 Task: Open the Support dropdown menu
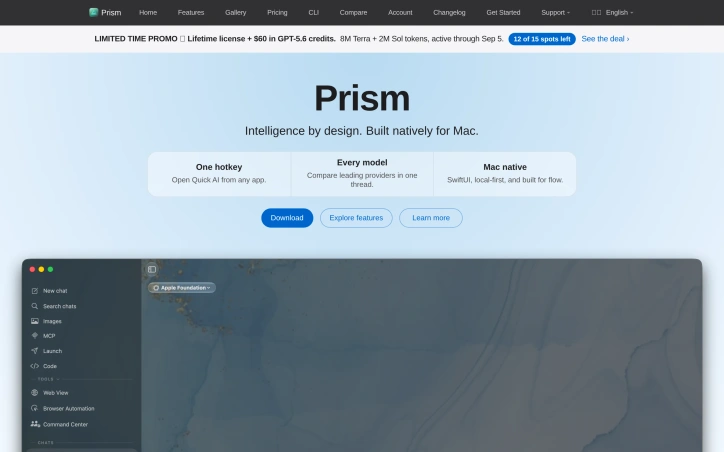[555, 12]
